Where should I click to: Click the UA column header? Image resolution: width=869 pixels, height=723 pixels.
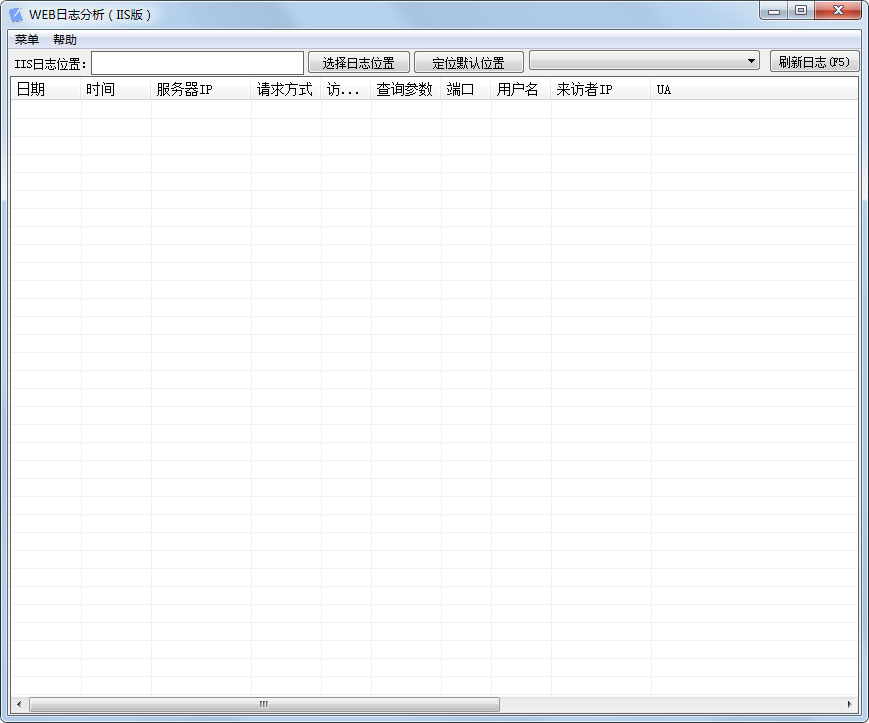point(754,90)
